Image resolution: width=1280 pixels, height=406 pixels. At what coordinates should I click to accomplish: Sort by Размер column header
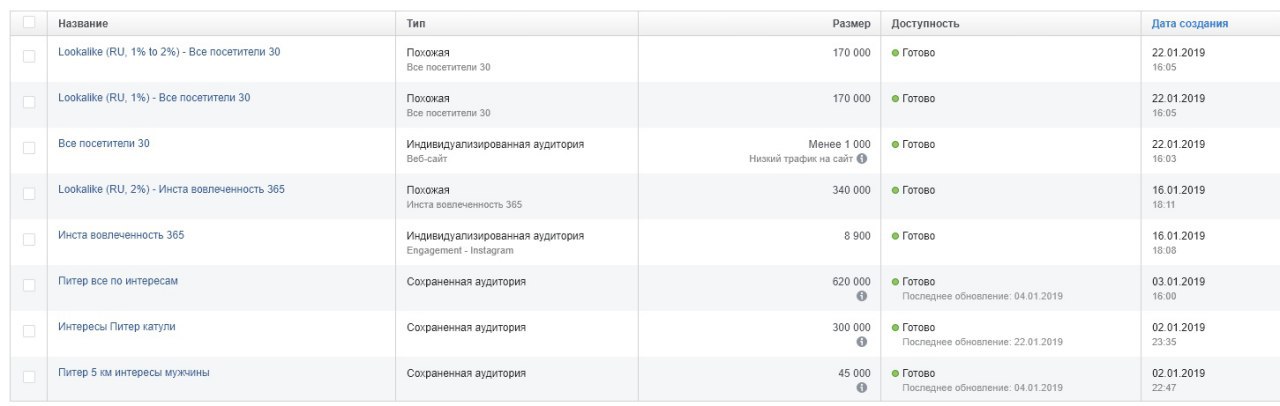coord(851,23)
